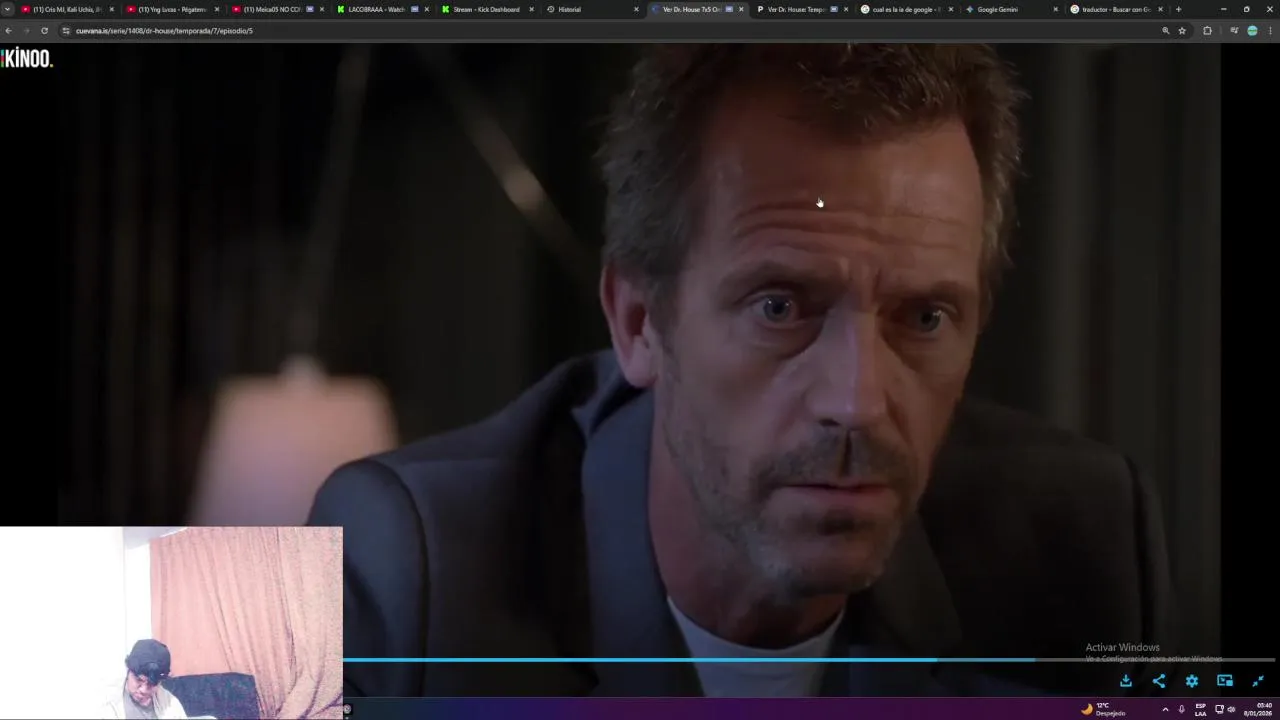Go back with the browser back arrow
Viewport: 1280px width, 720px height.
(x=9, y=31)
